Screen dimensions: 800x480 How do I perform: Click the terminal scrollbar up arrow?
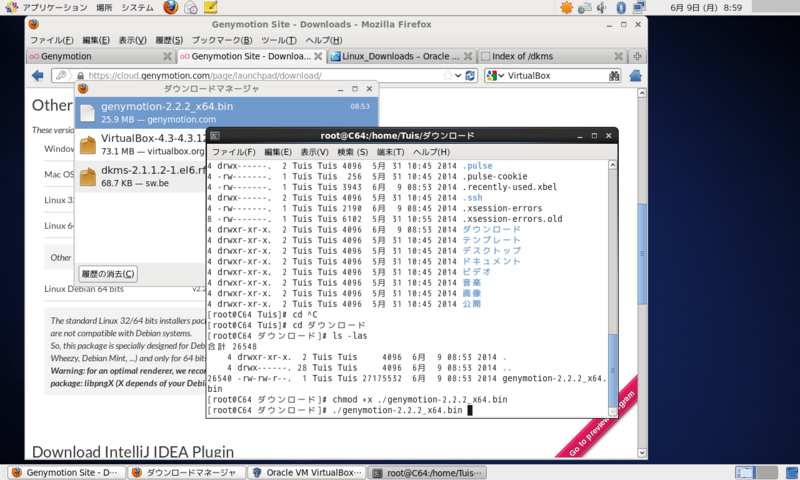coord(613,165)
